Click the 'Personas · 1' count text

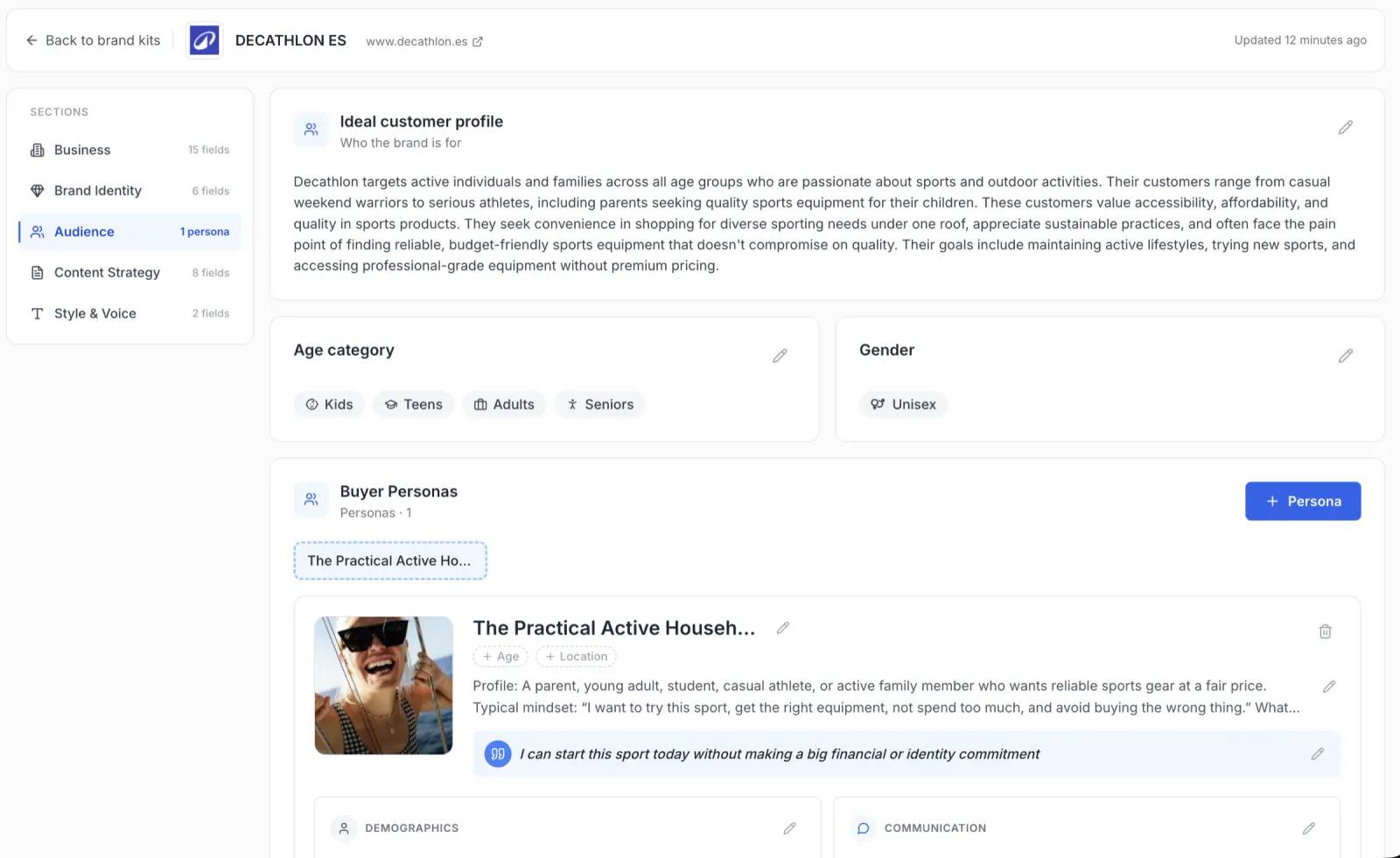coord(375,513)
